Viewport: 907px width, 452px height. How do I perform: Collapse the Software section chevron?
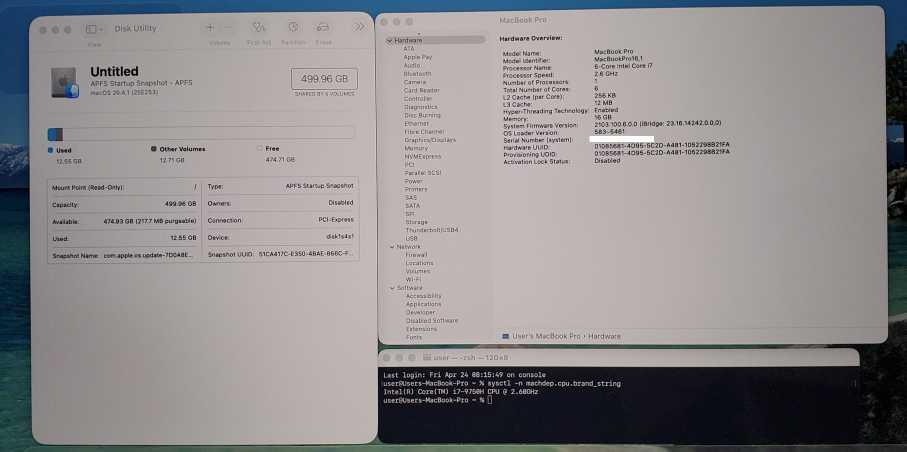[x=392, y=288]
